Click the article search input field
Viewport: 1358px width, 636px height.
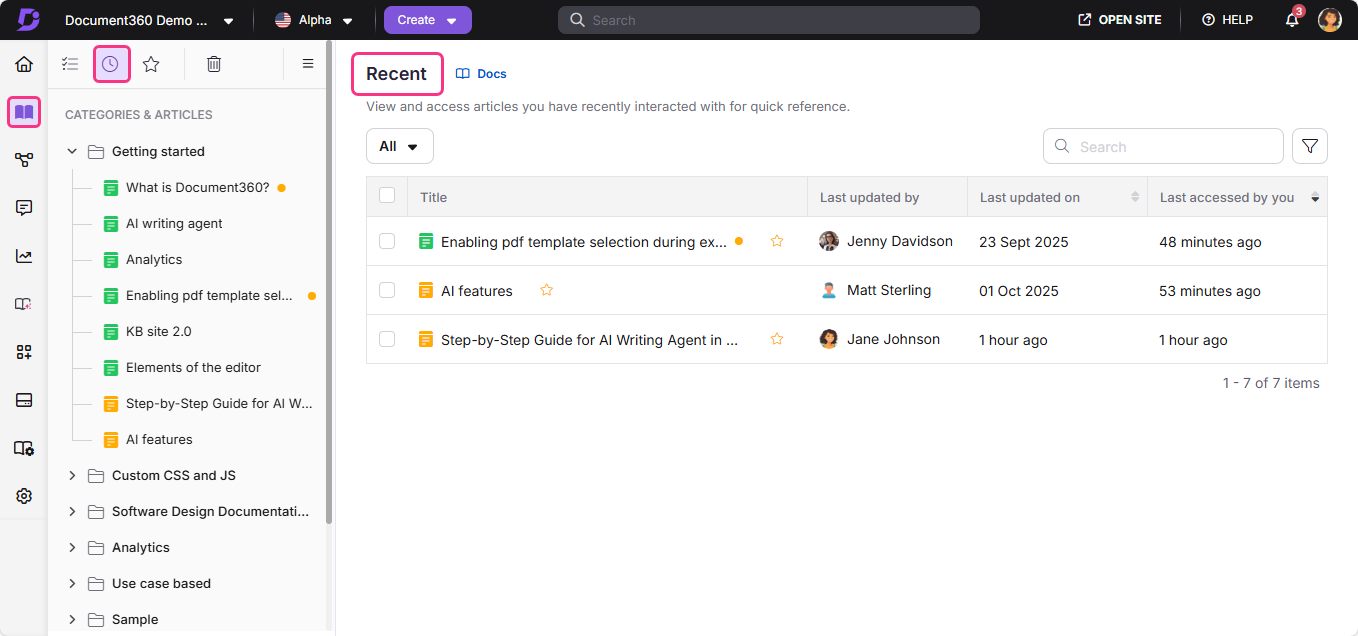pos(1162,145)
